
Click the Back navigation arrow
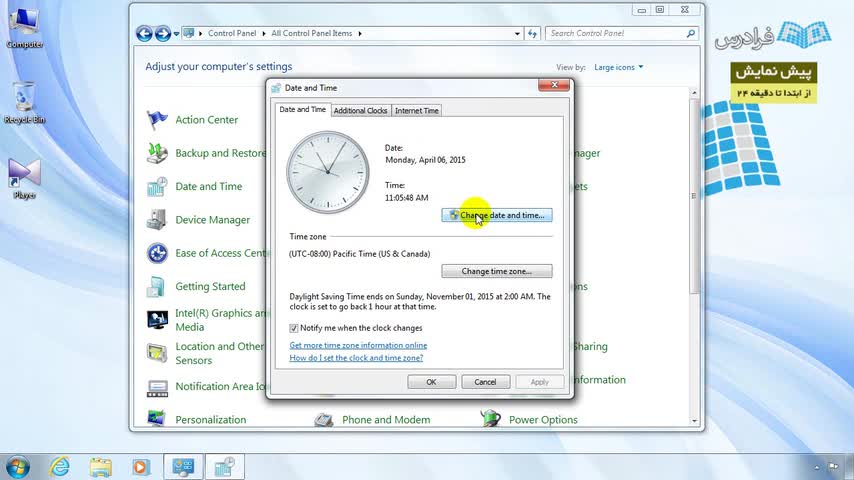[144, 34]
